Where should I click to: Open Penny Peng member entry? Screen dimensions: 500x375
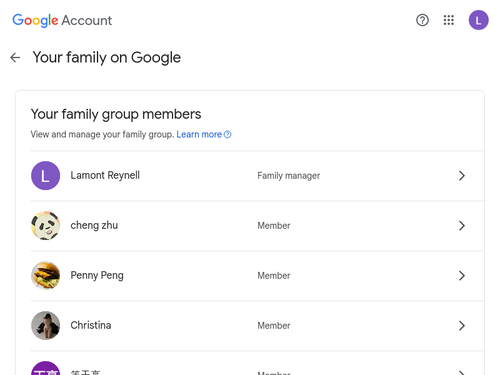point(257,276)
